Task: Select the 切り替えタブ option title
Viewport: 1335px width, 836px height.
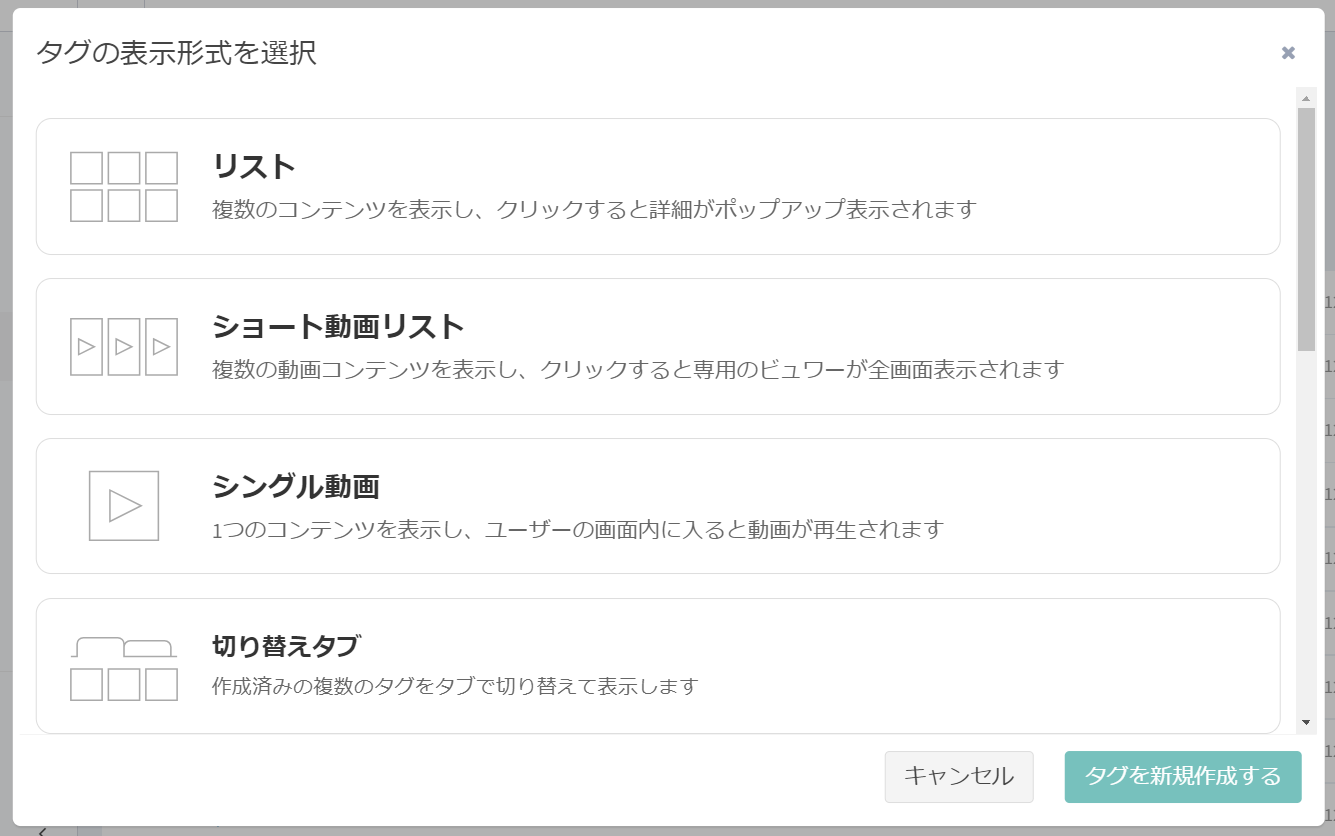Action: coord(285,647)
